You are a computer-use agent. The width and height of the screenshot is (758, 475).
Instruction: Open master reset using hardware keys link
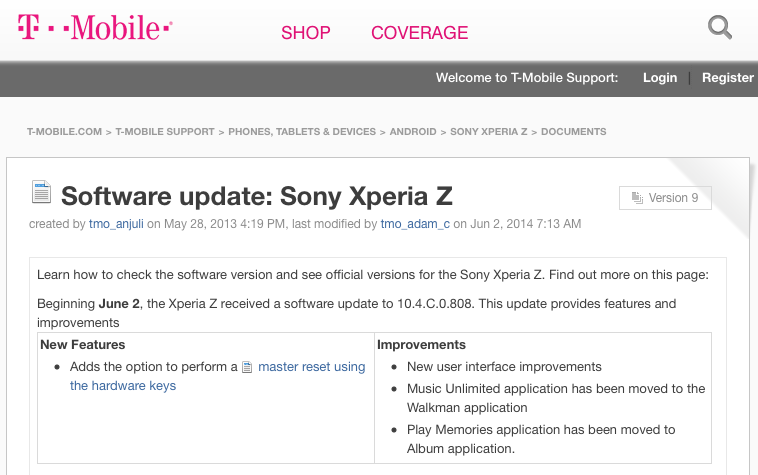point(311,367)
